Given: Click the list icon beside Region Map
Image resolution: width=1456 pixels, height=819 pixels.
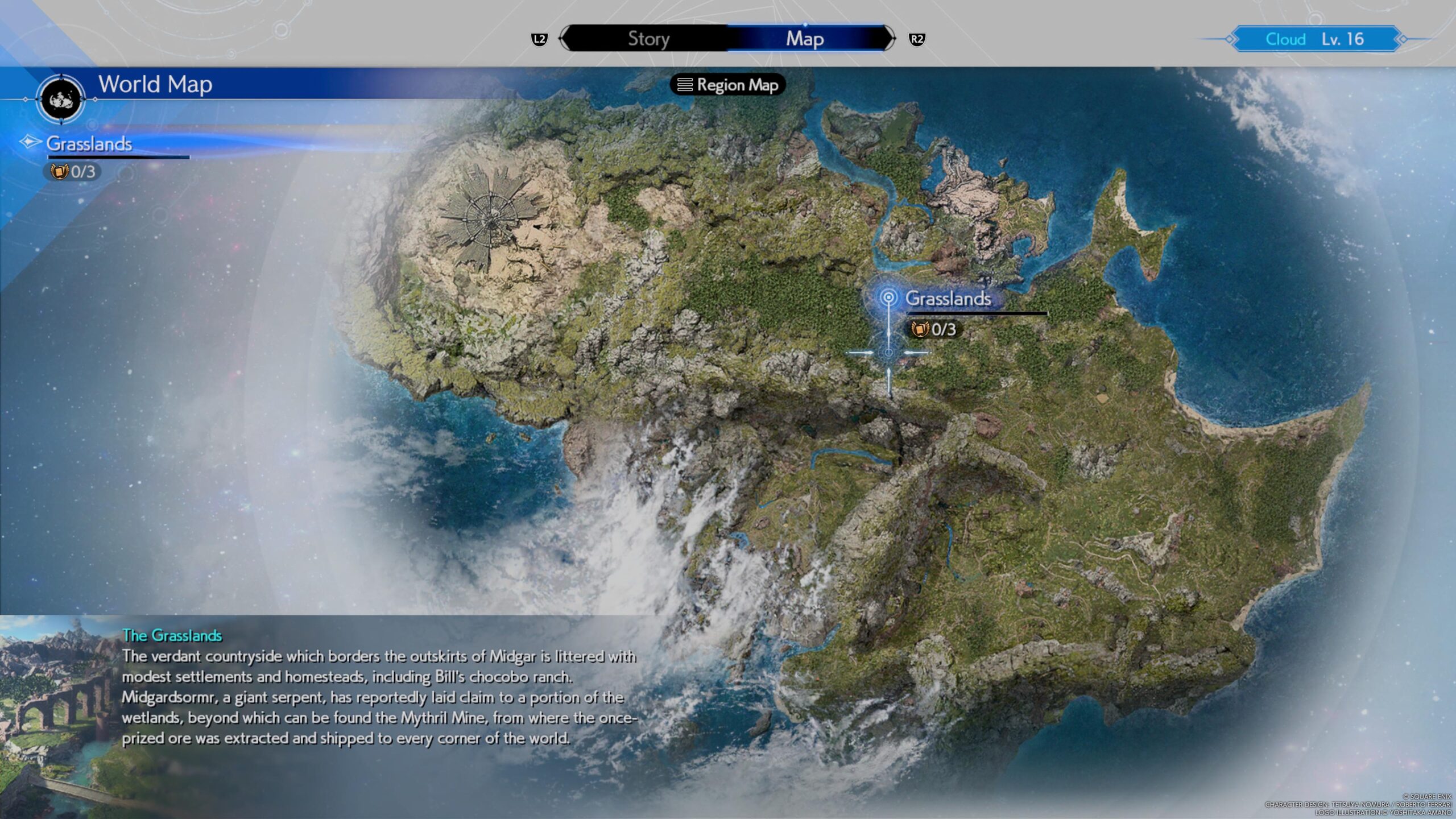Looking at the screenshot, I should tap(685, 85).
